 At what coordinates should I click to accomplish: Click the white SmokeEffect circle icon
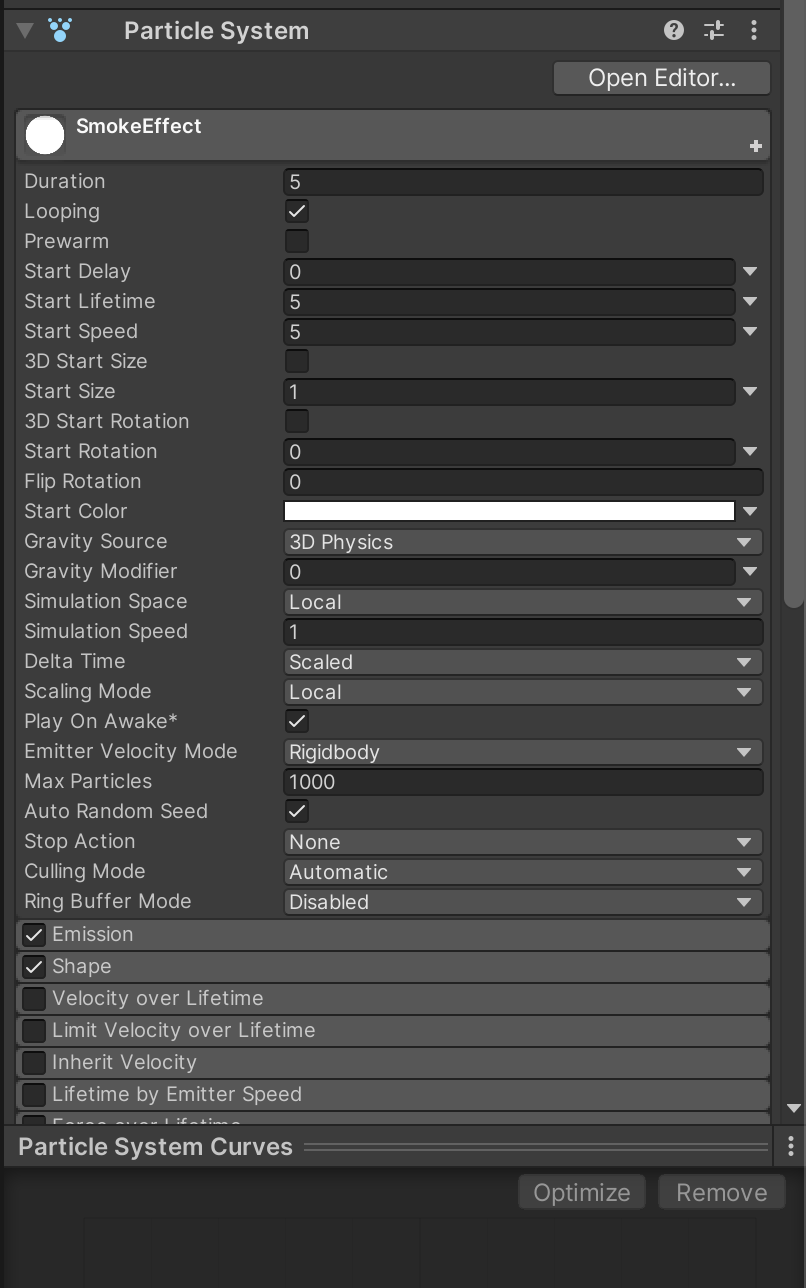click(x=45, y=135)
